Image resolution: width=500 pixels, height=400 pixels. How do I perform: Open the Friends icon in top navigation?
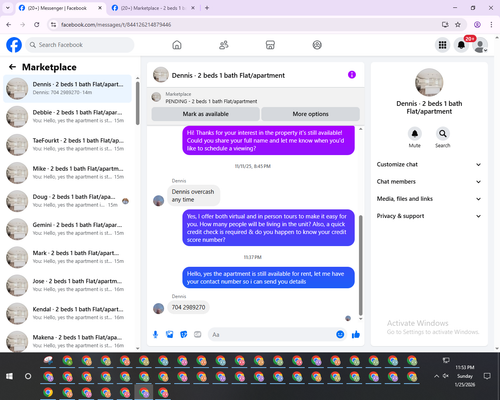[x=224, y=45]
